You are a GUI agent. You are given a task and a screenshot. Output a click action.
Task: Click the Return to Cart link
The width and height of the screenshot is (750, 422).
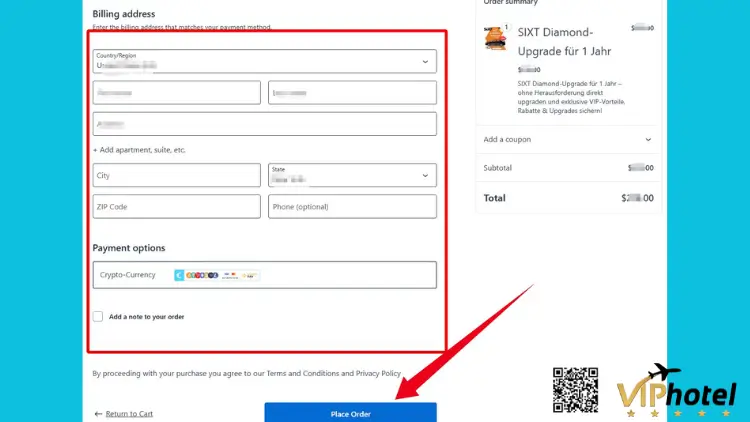point(129,413)
